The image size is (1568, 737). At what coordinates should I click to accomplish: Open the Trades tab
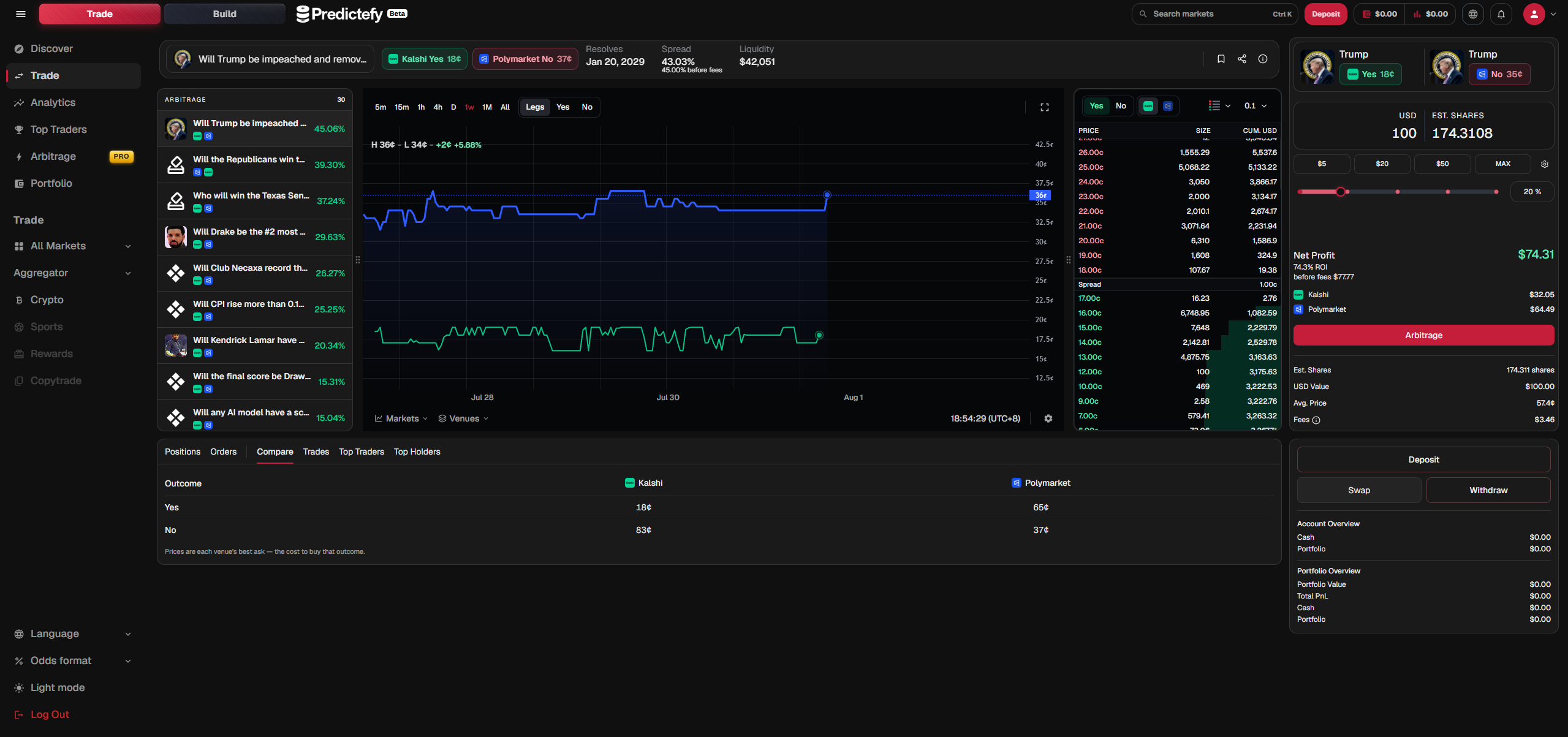tap(316, 452)
